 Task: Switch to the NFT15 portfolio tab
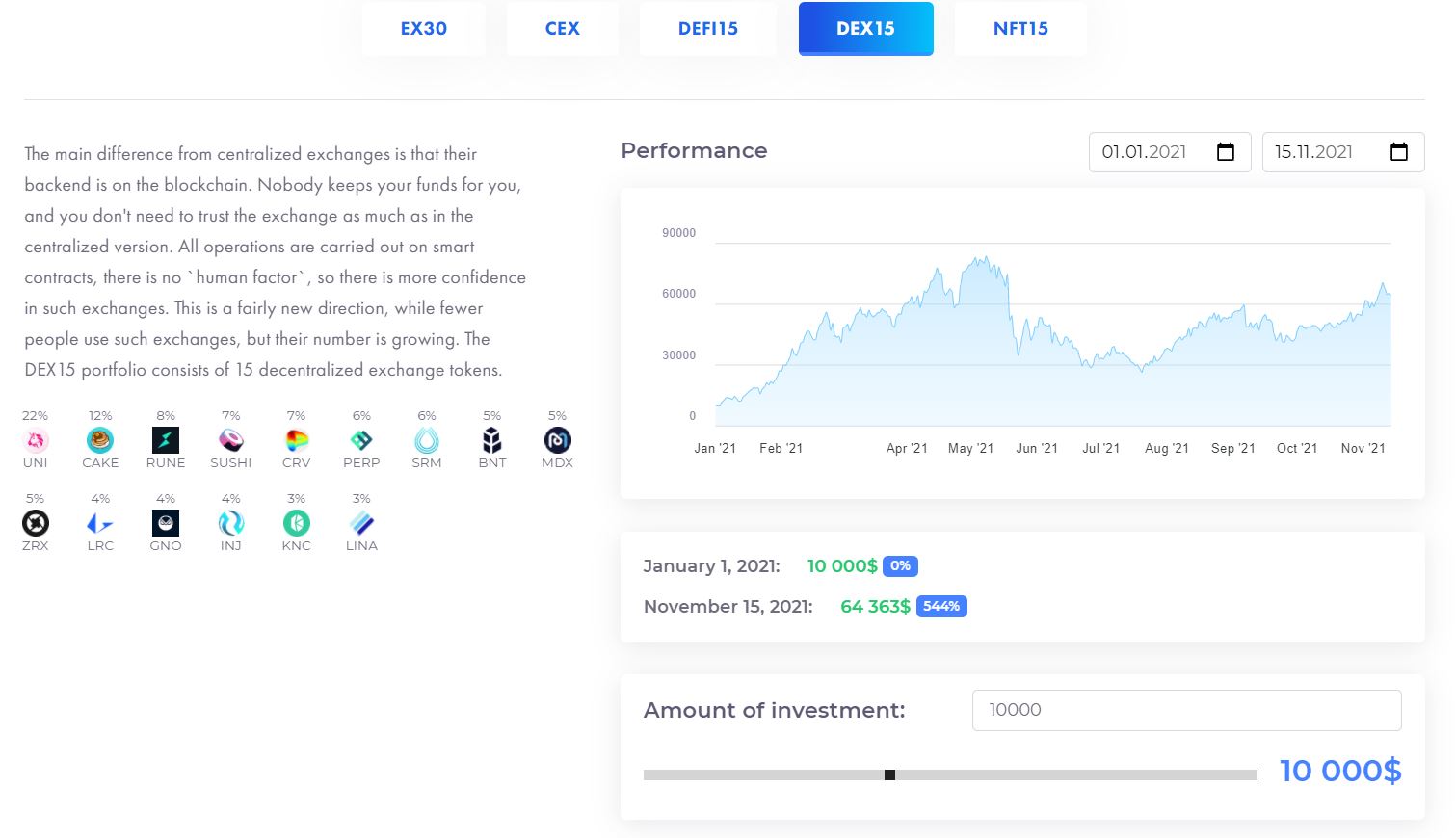tap(1020, 29)
